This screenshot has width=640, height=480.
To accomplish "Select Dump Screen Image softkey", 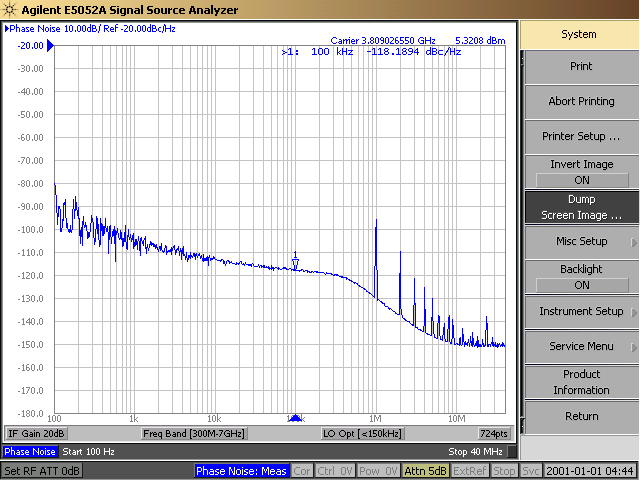I will pos(582,207).
